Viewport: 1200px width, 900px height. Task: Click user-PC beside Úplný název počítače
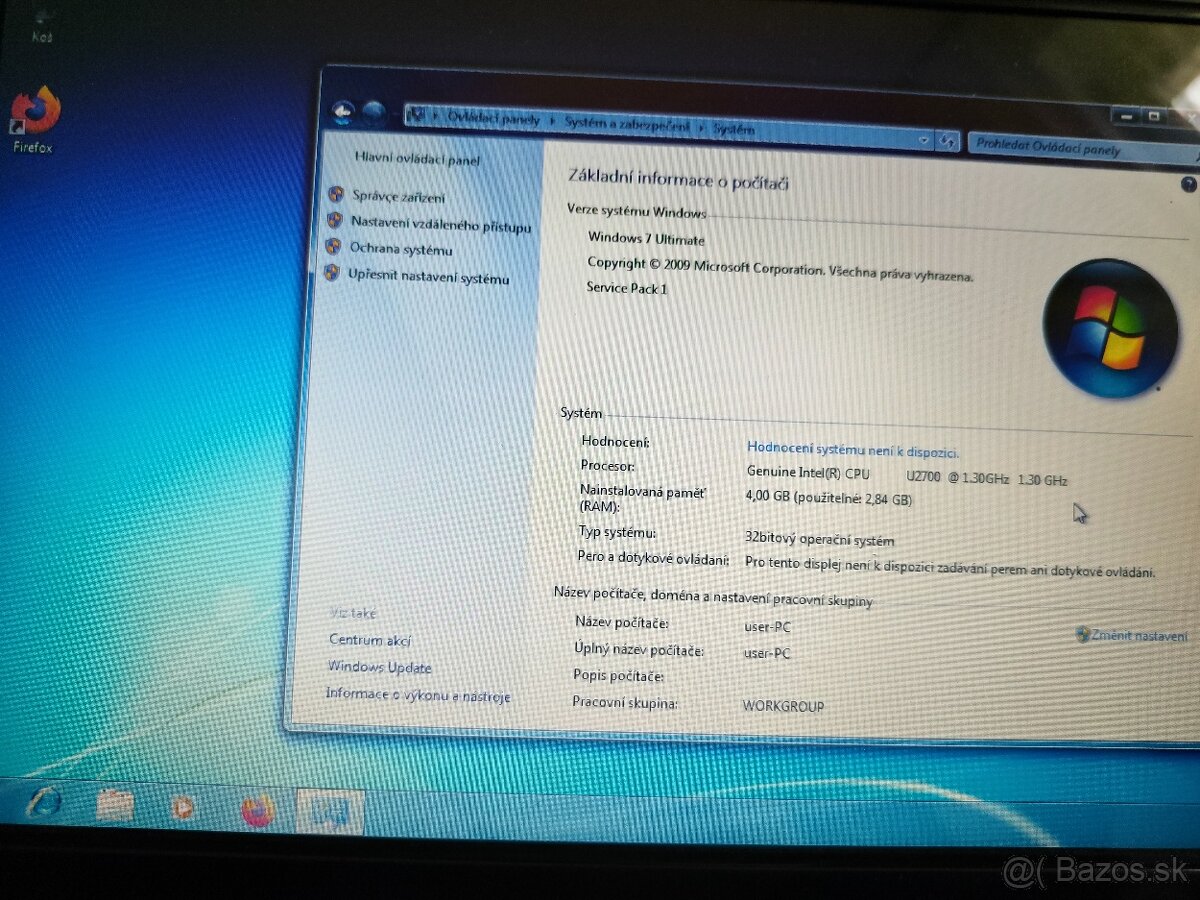[x=767, y=653]
